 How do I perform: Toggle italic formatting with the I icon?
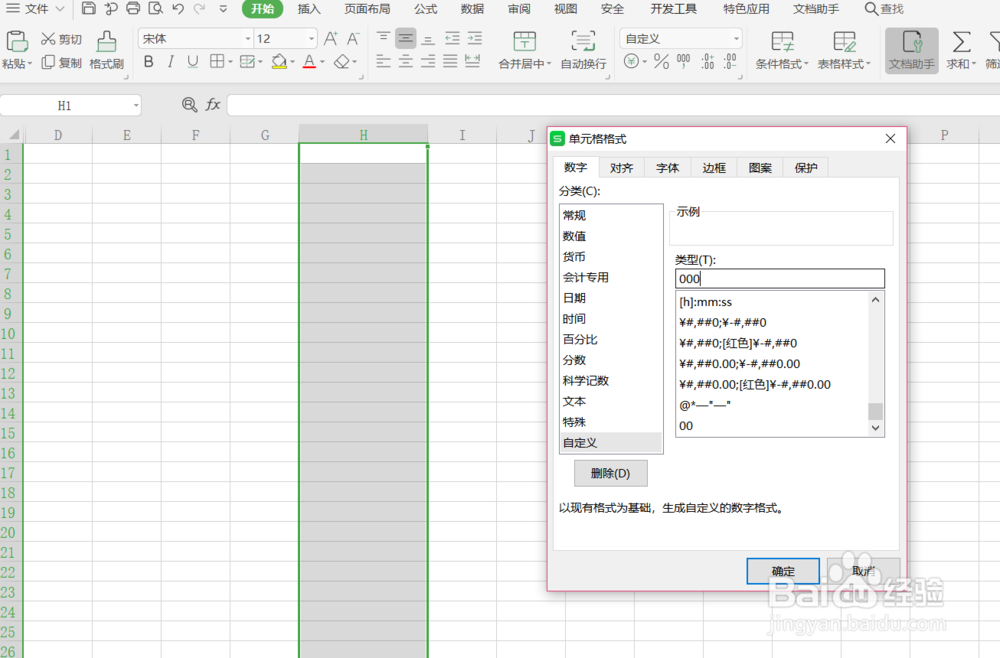click(170, 62)
